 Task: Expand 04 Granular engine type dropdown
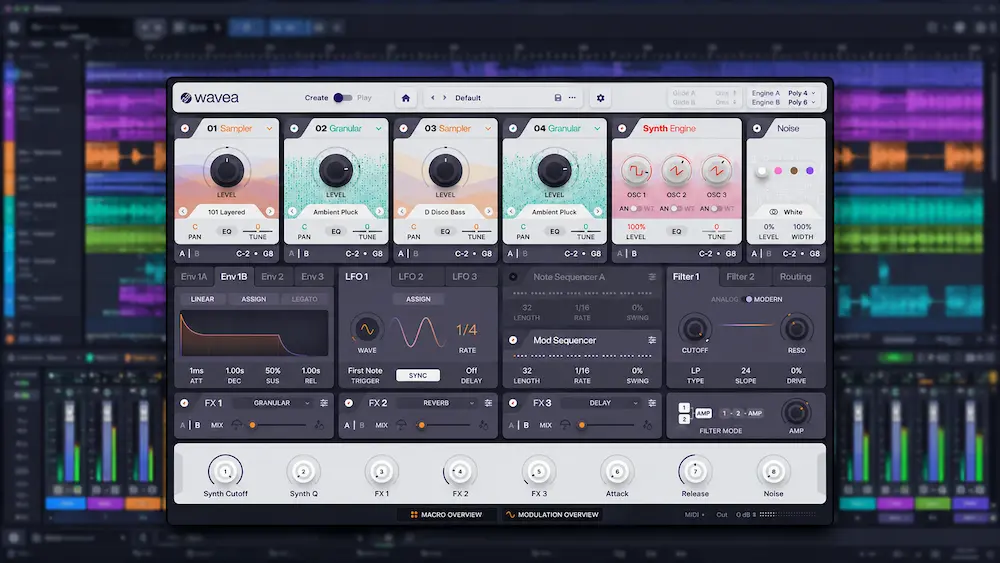click(597, 129)
